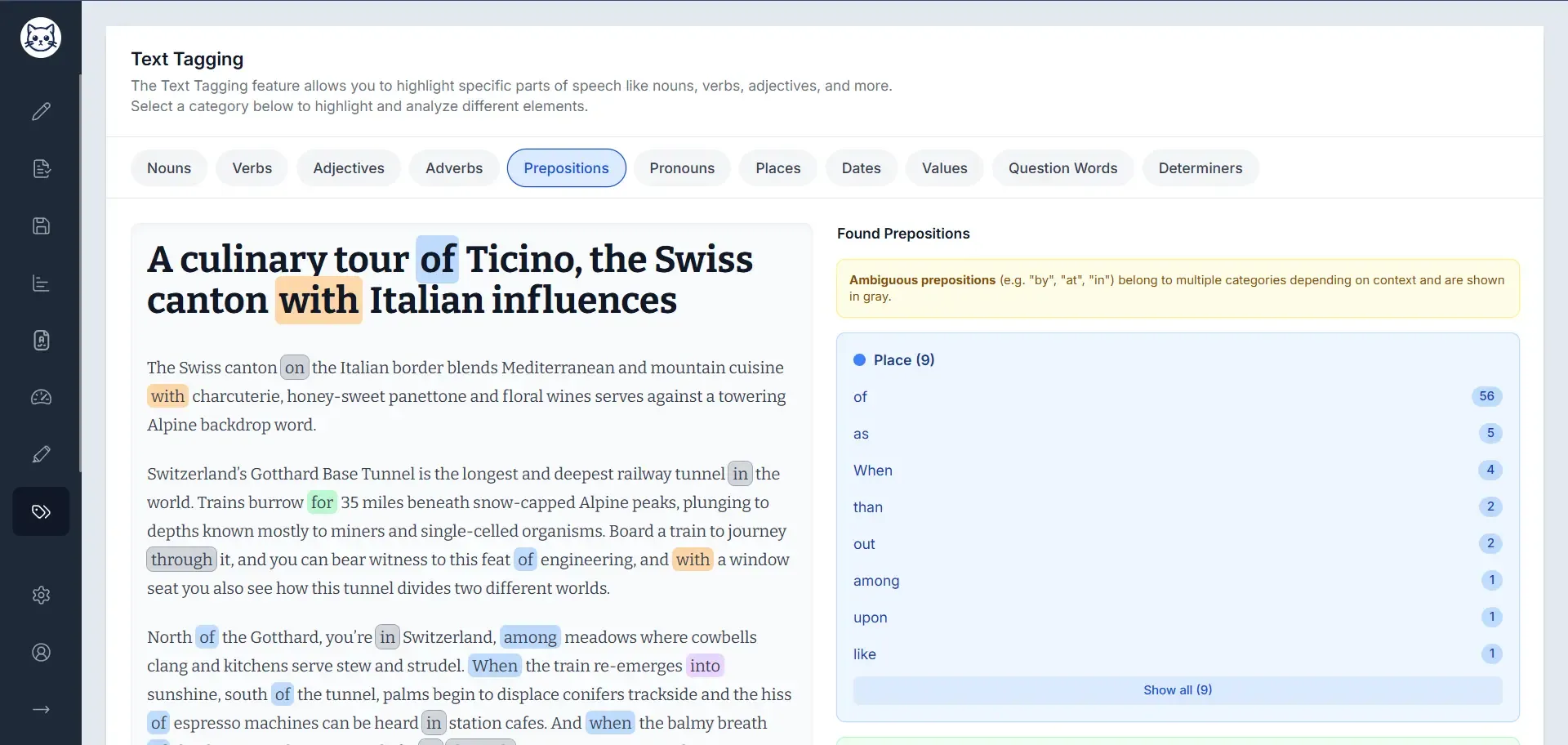This screenshot has height=745, width=1568.
Task: Click the 'upon' row in Place list
Action: (1178, 618)
